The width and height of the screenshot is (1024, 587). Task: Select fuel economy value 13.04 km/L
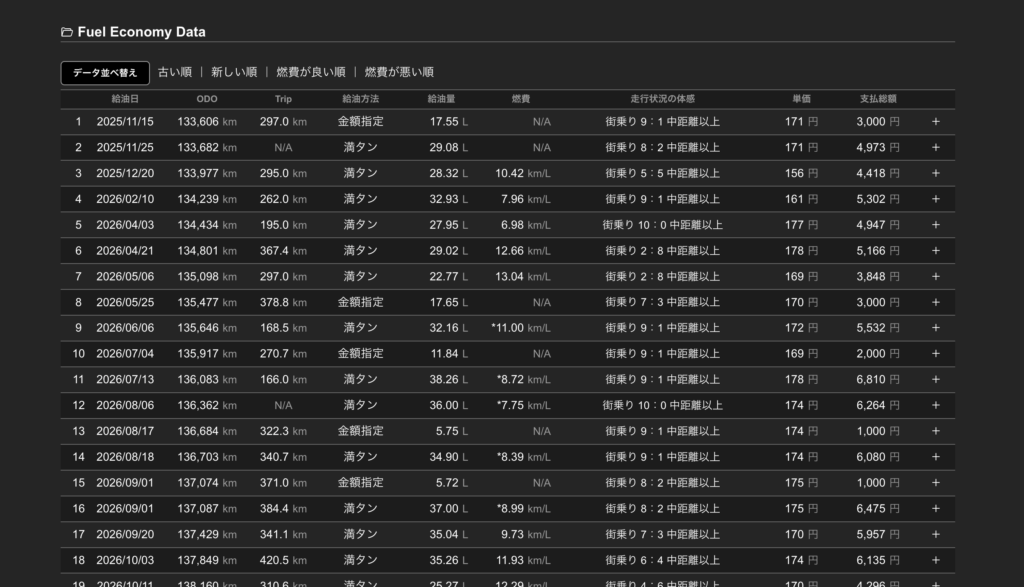(x=522, y=276)
